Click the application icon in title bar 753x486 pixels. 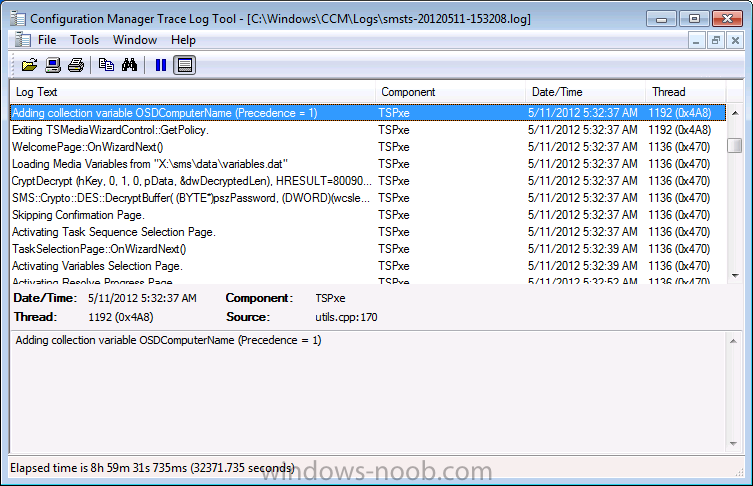pos(18,19)
